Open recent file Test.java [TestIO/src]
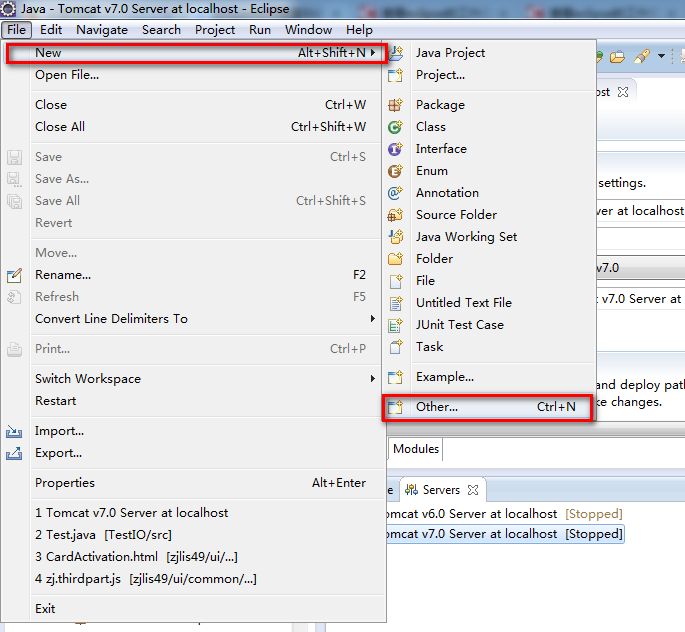 pos(192,535)
